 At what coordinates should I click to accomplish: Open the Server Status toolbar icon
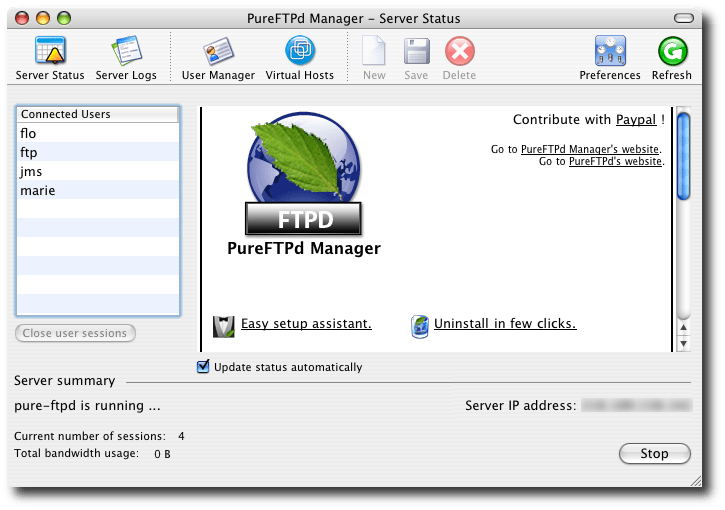[50, 51]
